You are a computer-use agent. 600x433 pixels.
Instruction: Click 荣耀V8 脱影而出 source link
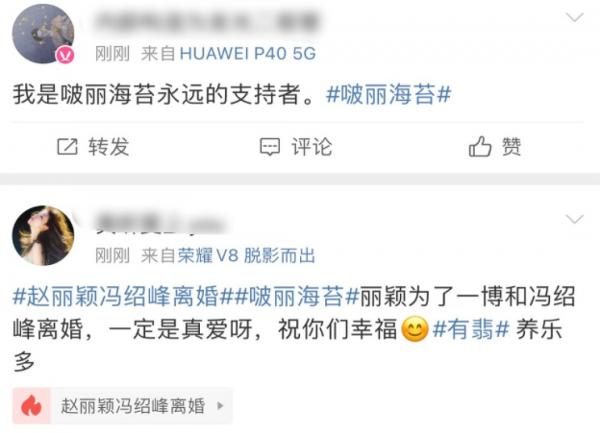click(247, 256)
